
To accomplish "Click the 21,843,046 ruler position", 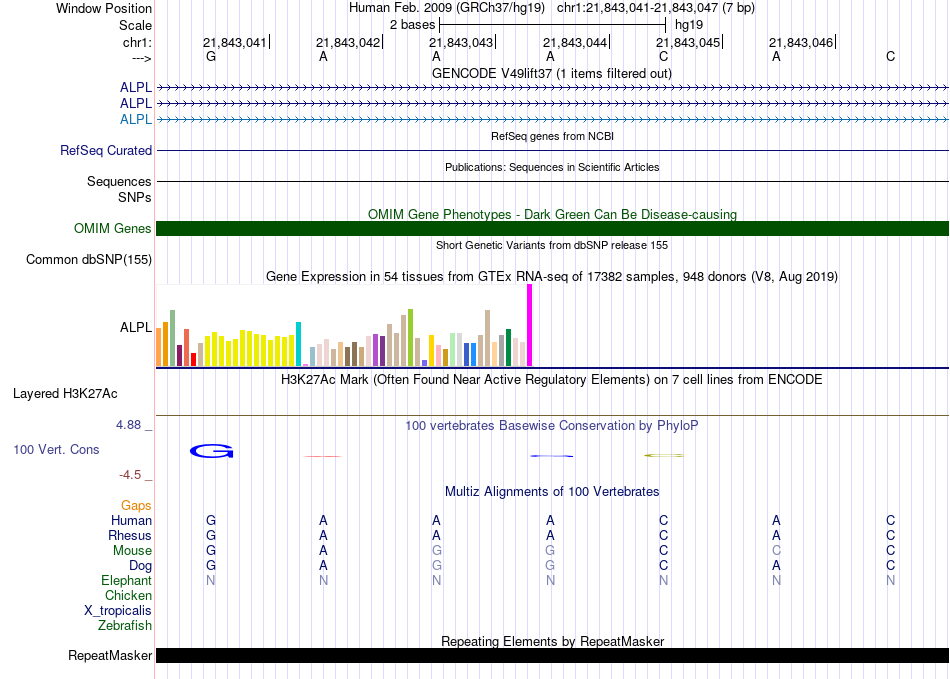I will (801, 42).
